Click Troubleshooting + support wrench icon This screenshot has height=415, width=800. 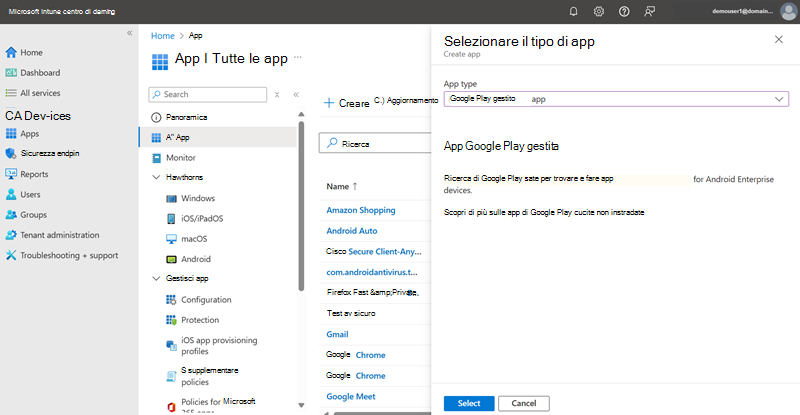point(11,255)
